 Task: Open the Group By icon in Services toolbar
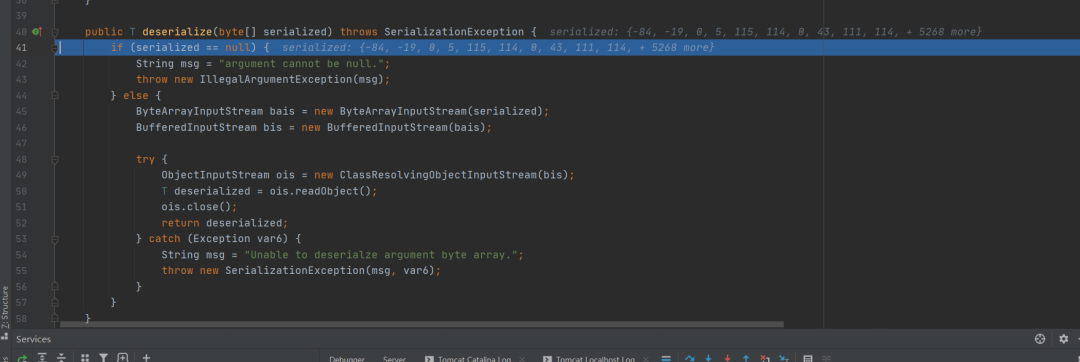(85, 358)
